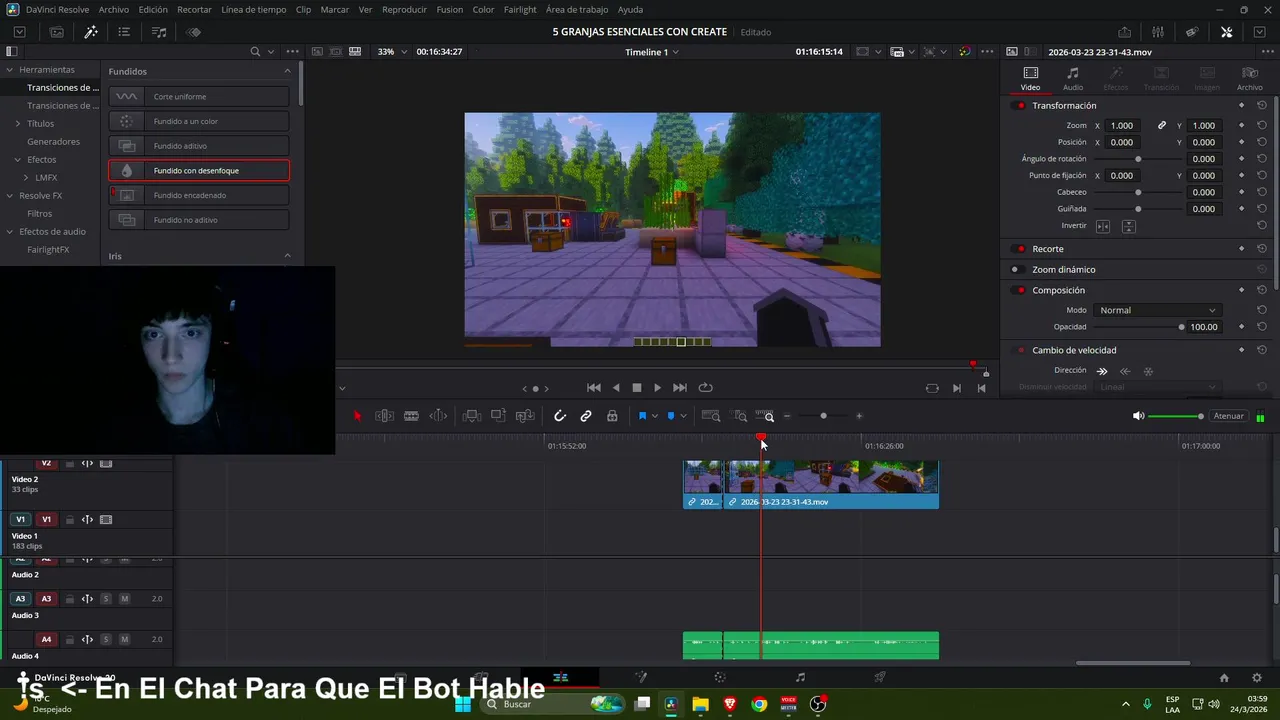
Task: Open the Fusion menu
Action: click(450, 9)
